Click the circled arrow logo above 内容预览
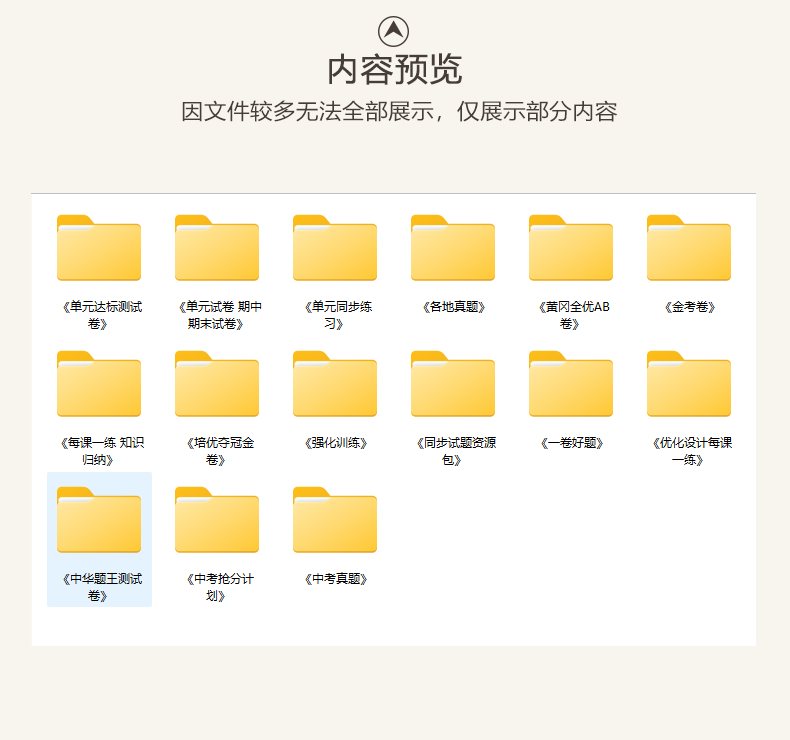 click(x=393, y=31)
